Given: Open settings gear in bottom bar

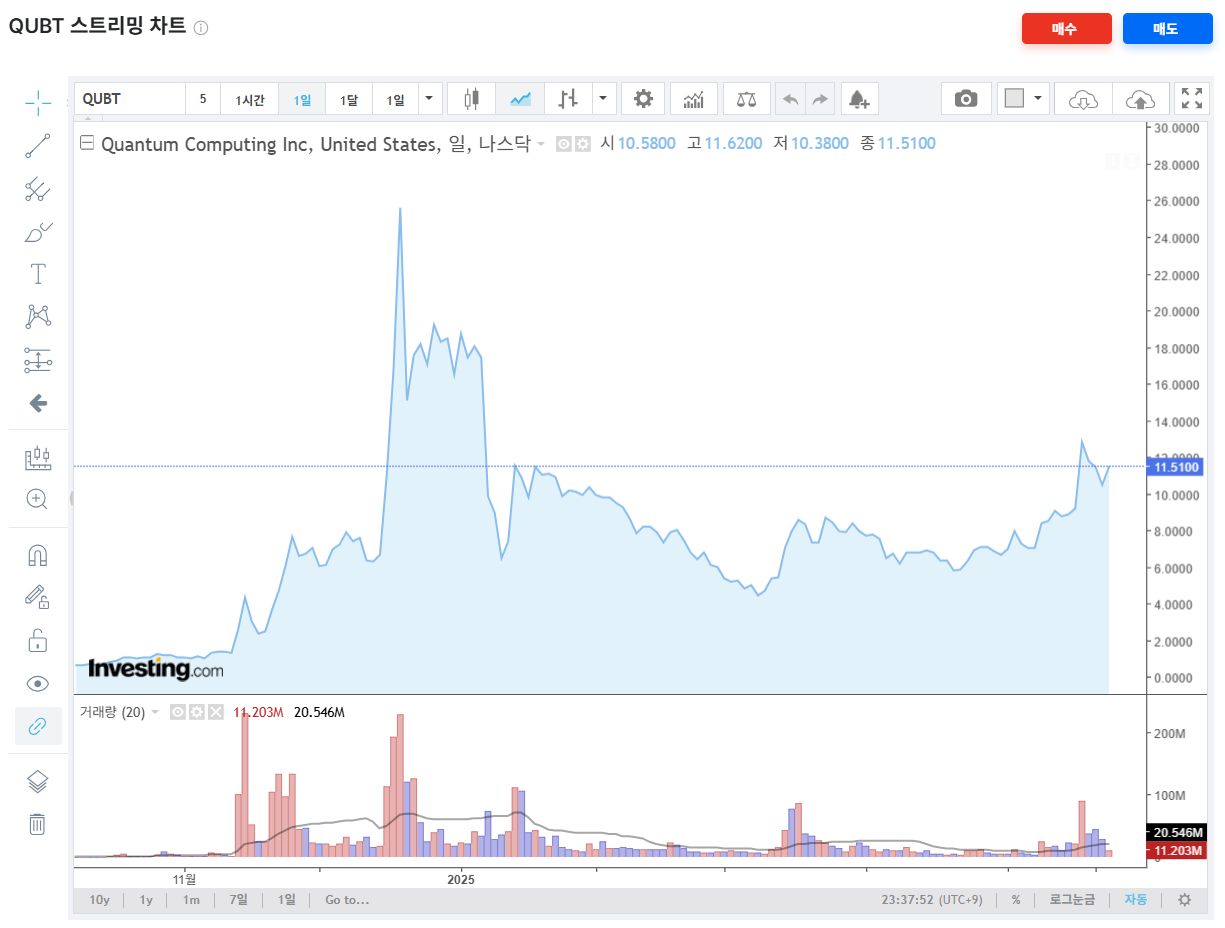Looking at the screenshot, I should pyautogui.click(x=1185, y=900).
